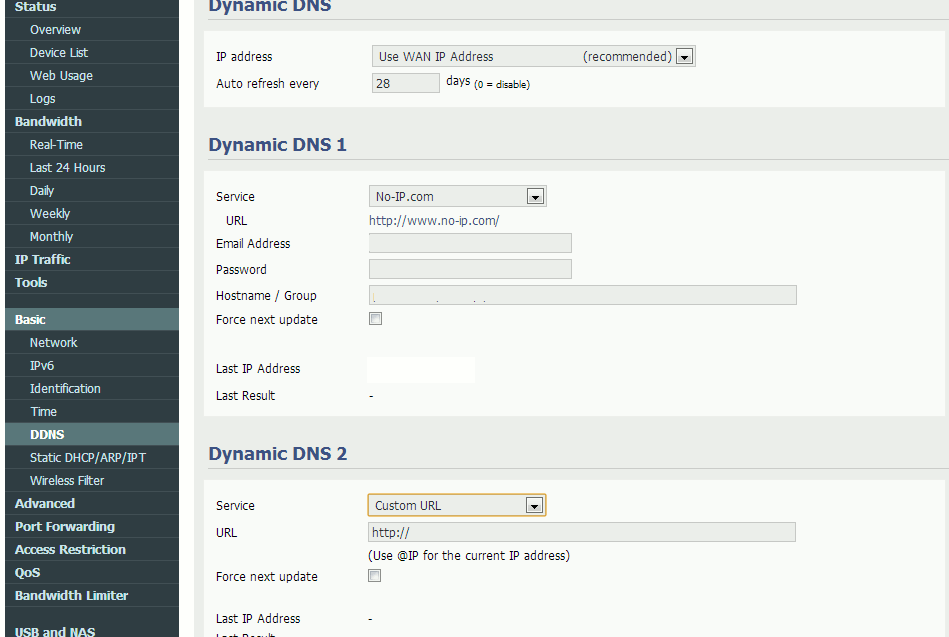Click the Custom URL text field
This screenshot has height=637, width=949.
[x=582, y=533]
